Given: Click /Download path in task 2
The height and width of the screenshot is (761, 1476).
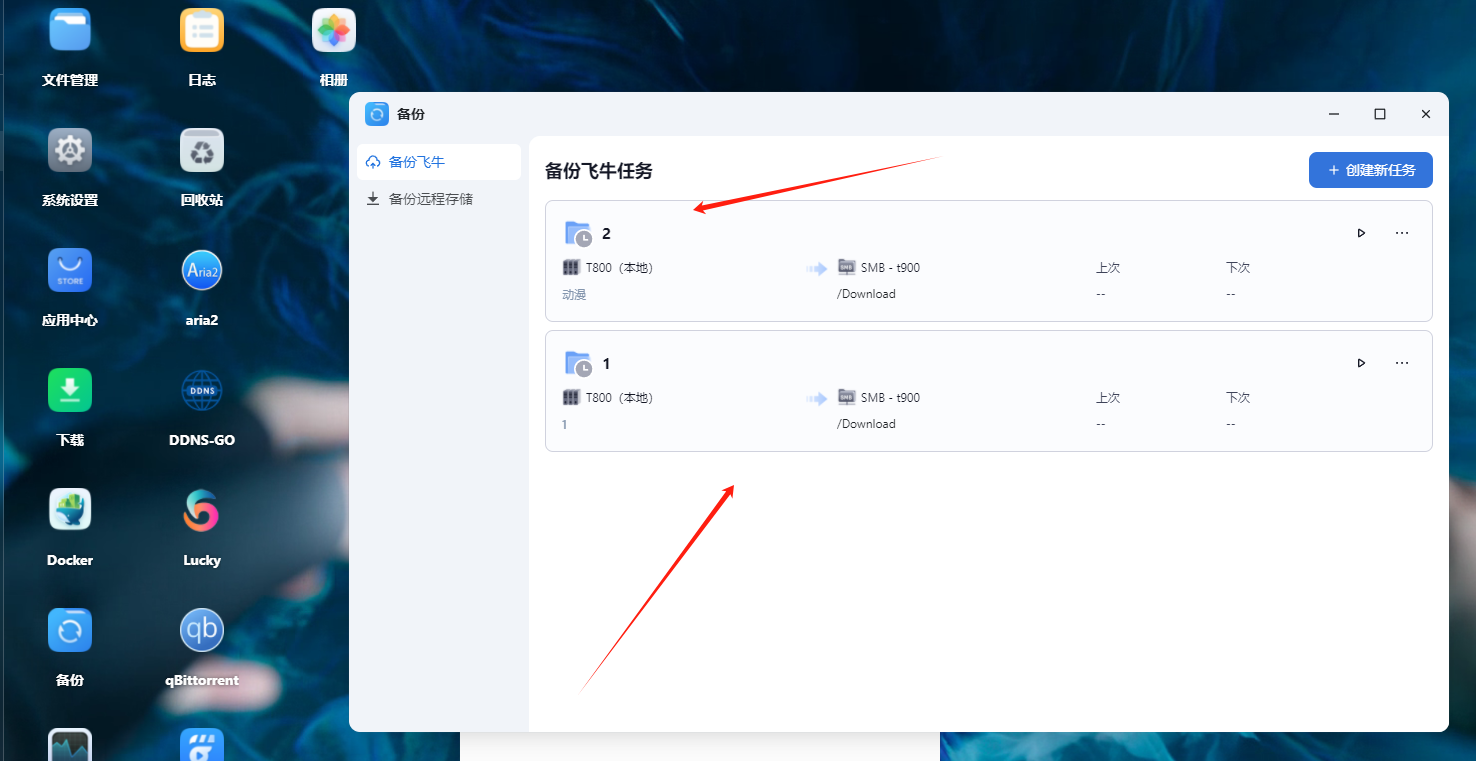Looking at the screenshot, I should pyautogui.click(x=866, y=294).
